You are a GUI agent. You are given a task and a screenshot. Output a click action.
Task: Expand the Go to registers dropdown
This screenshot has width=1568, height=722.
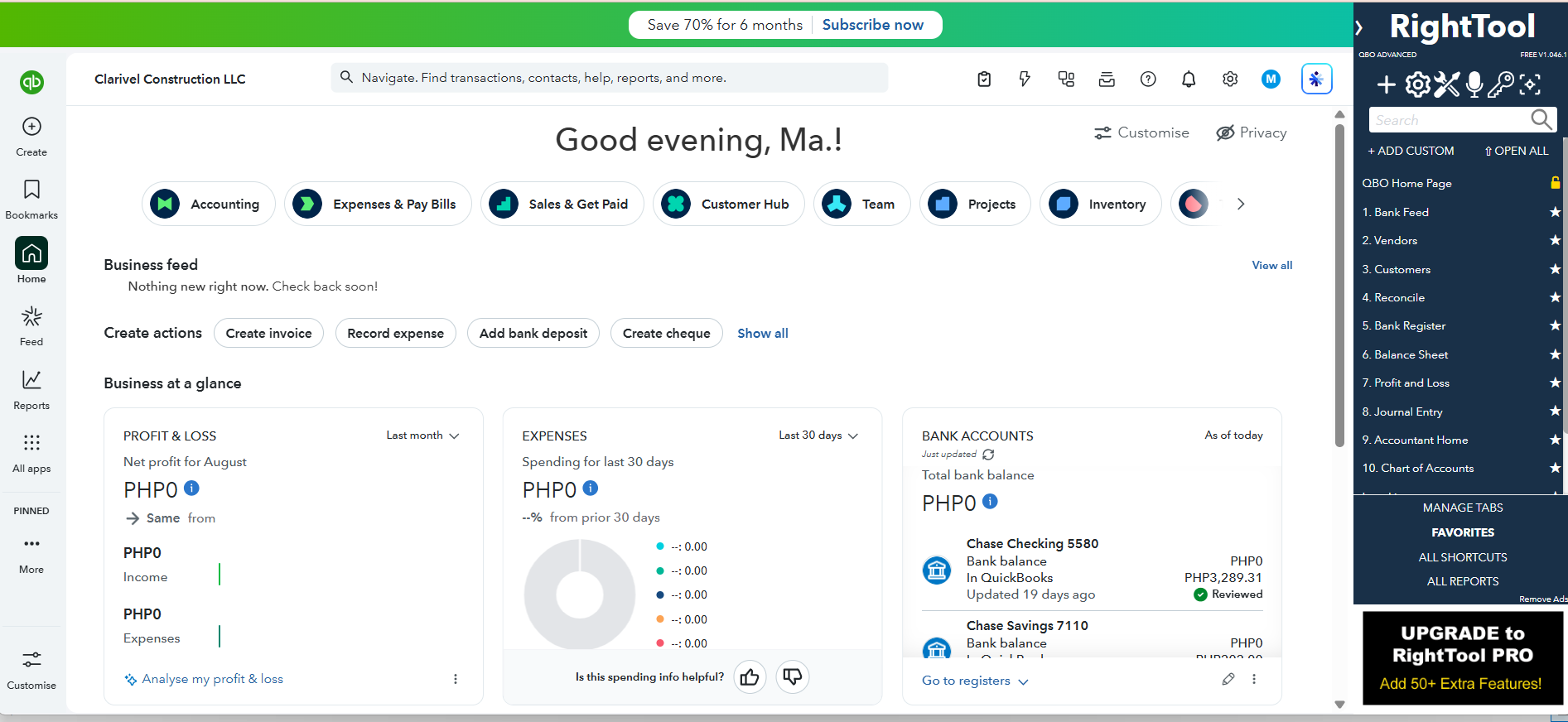point(975,681)
